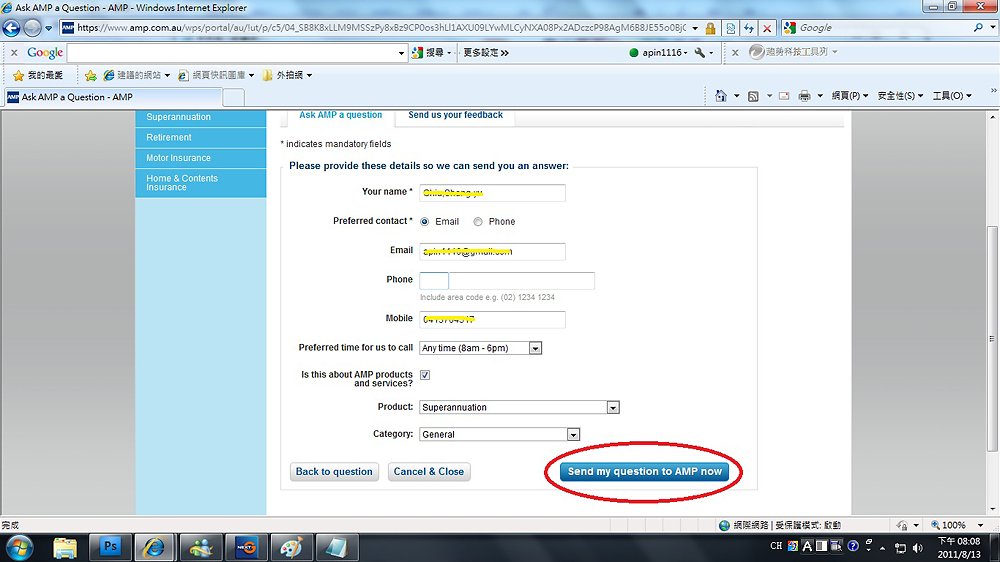The image size is (1000, 562).
Task: Open the Safety (安全性) menu
Action: pyautogui.click(x=900, y=96)
